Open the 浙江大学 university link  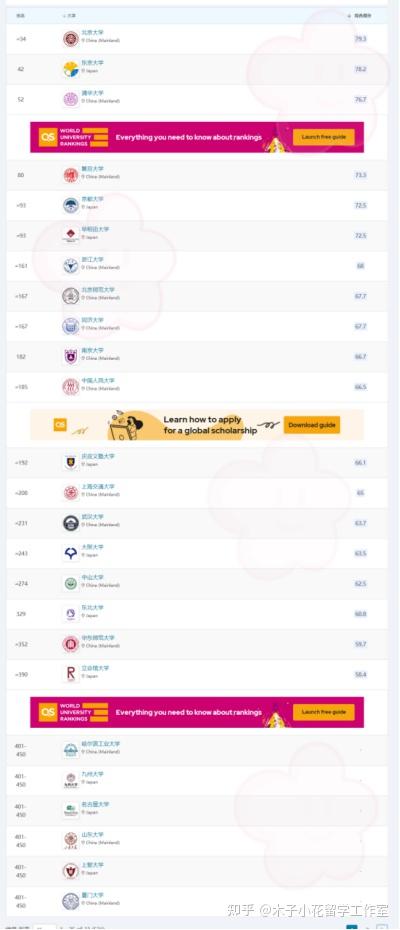tap(92, 260)
